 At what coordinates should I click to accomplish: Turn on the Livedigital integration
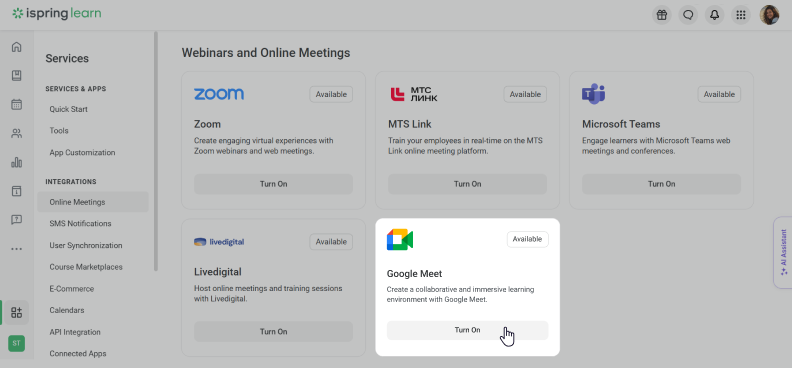pyautogui.click(x=273, y=332)
